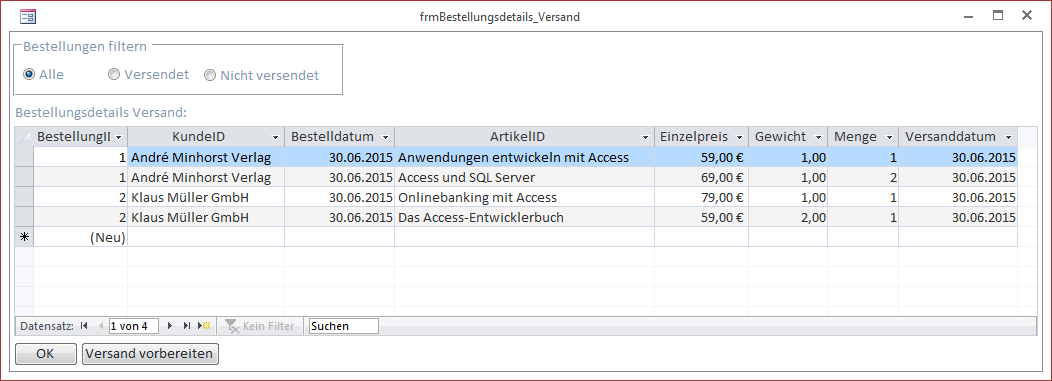Image resolution: width=1052 pixels, height=381 pixels.
Task: Open Menge column filter dropdown
Action: [x=890, y=137]
